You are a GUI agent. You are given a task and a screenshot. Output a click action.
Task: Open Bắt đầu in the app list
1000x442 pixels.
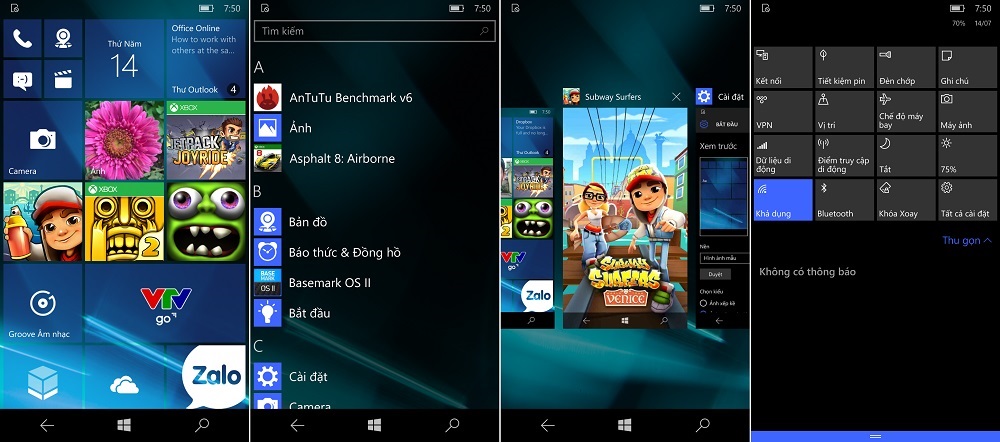374,313
